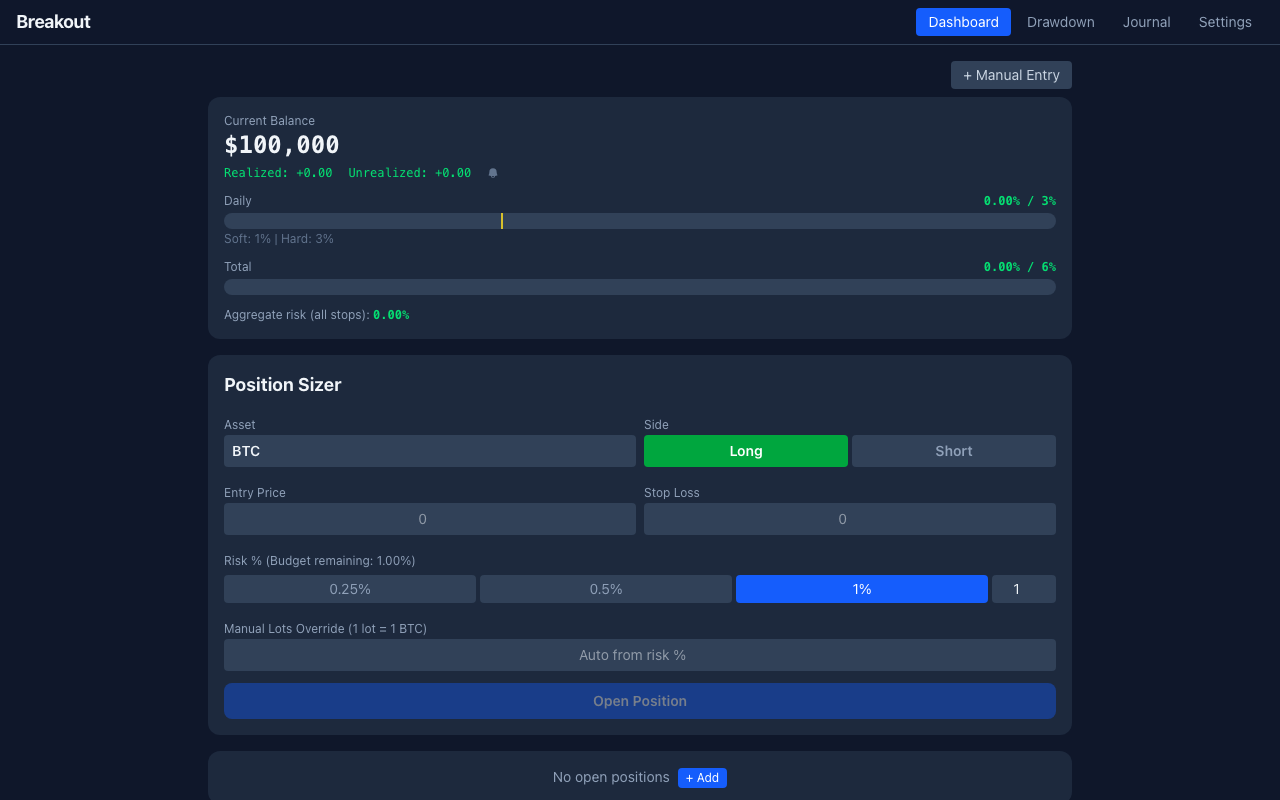The height and width of the screenshot is (800, 1280).
Task: Click the + Add position button
Action: pyautogui.click(x=702, y=778)
